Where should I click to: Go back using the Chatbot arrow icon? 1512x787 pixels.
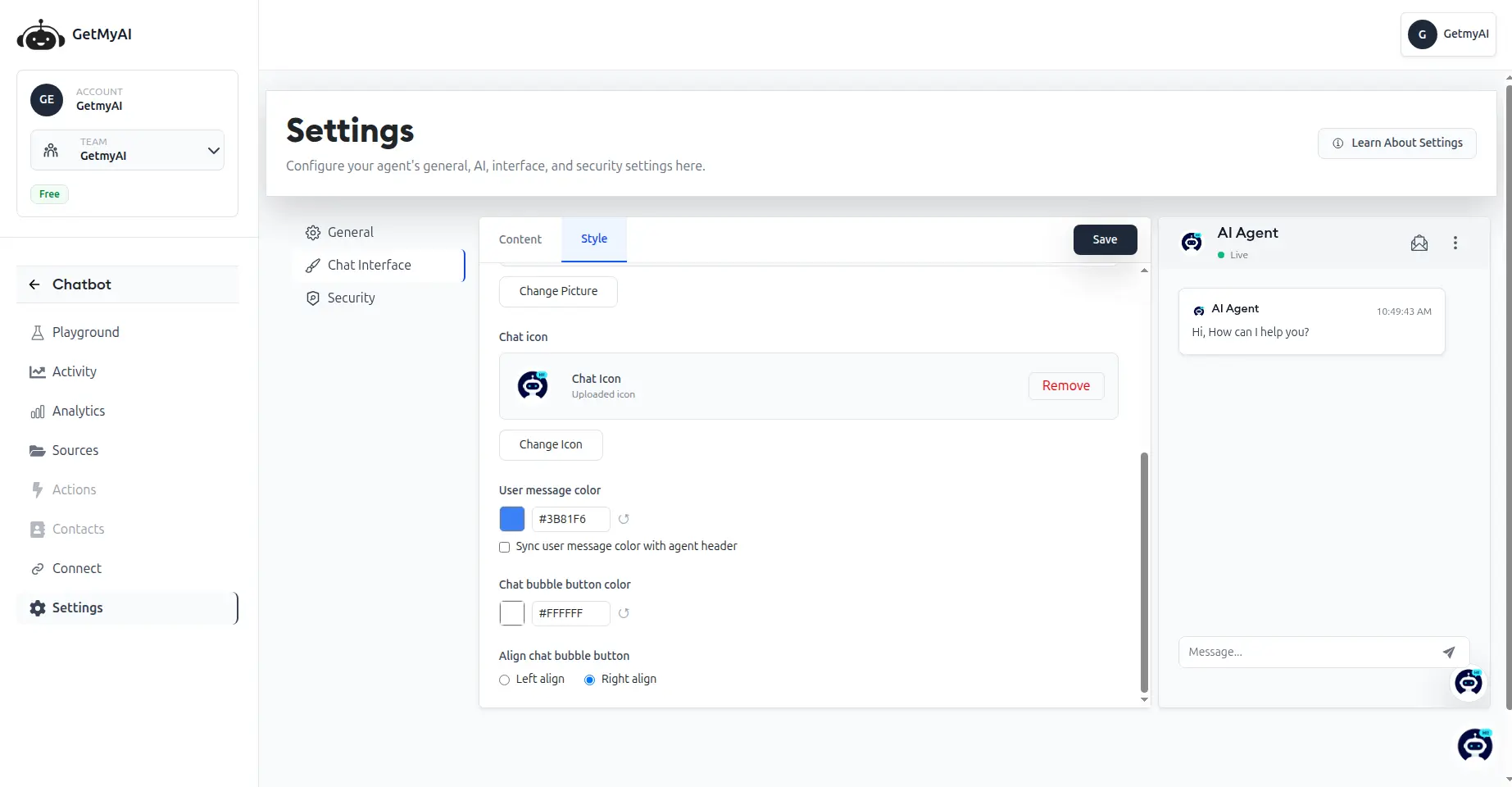(x=34, y=284)
